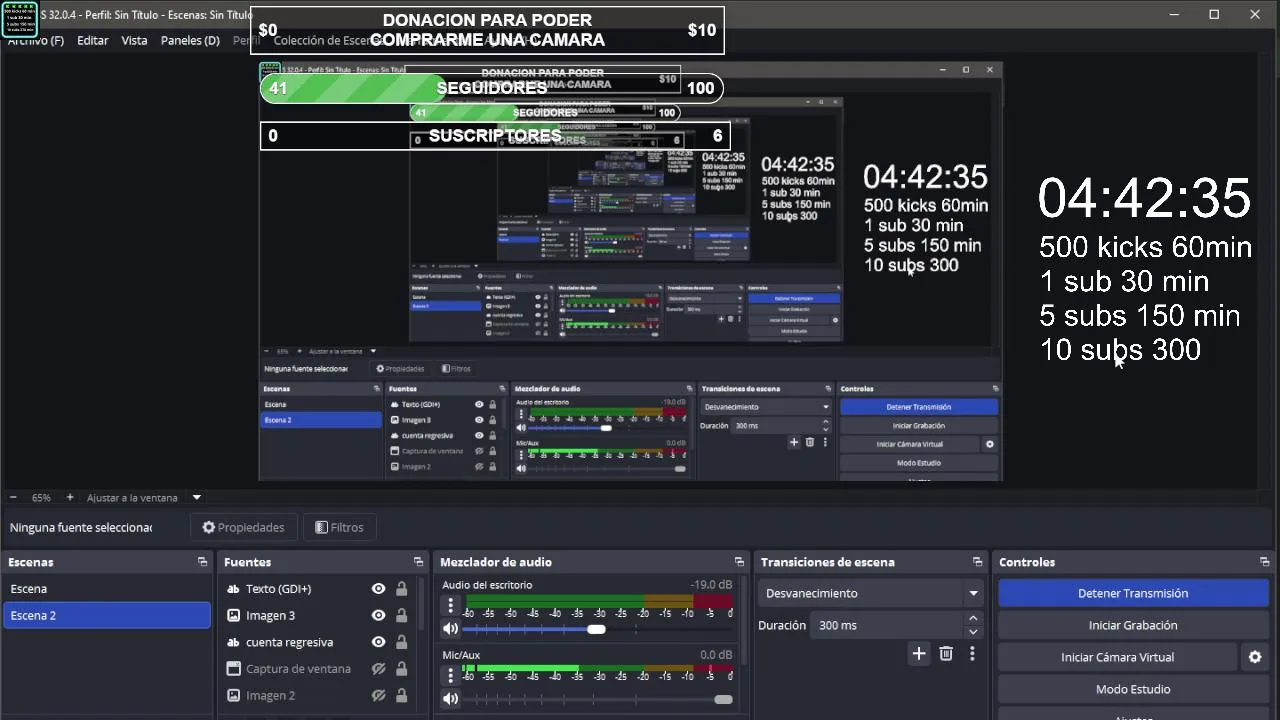Open Audio del escritorio options menu

coord(451,605)
